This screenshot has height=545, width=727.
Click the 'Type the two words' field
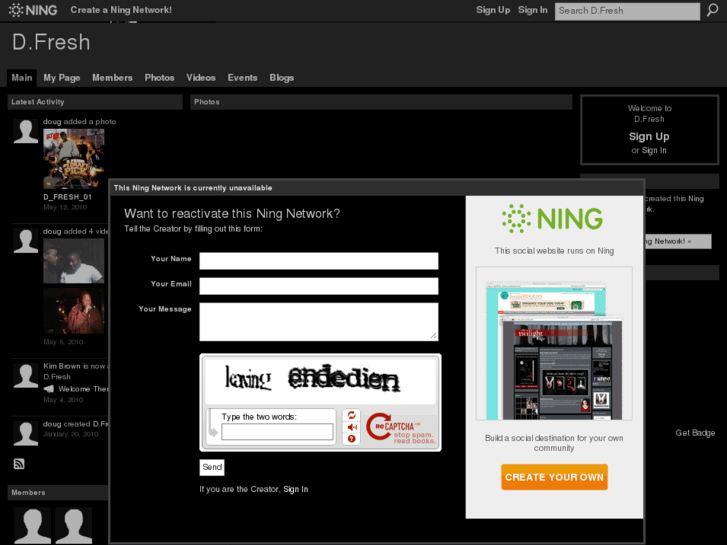(x=277, y=432)
